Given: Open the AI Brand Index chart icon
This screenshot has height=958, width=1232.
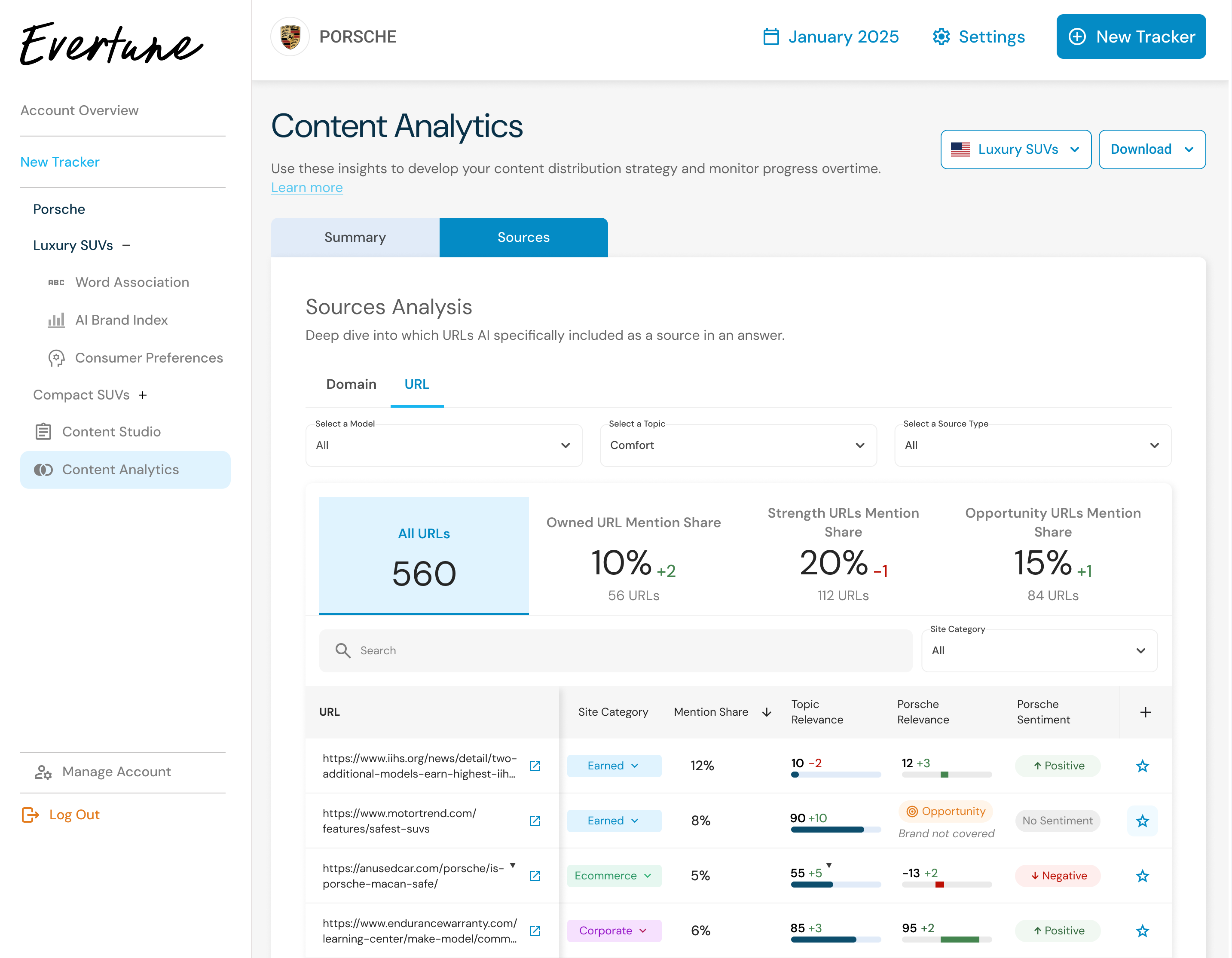Looking at the screenshot, I should pos(56,320).
